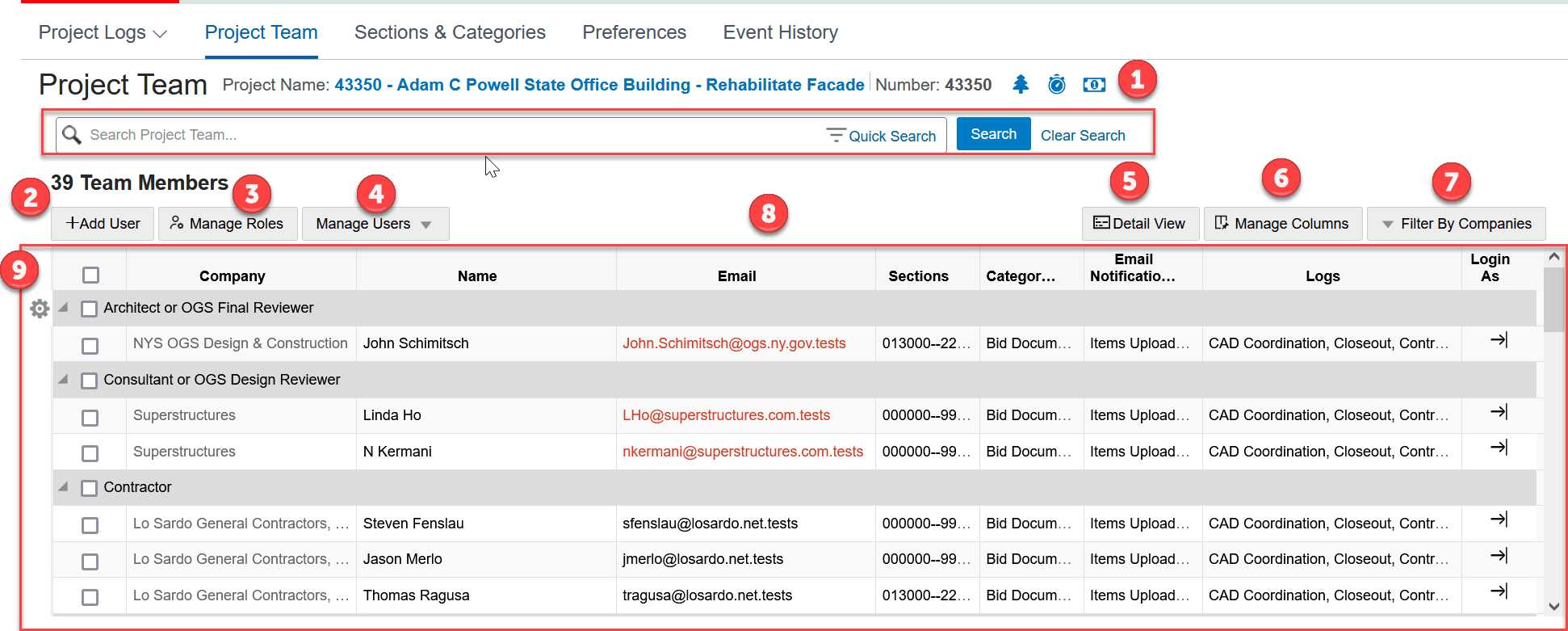This screenshot has height=631, width=1568.
Task: Login as Thomas Ragusa arrow icon
Action: tap(1499, 591)
